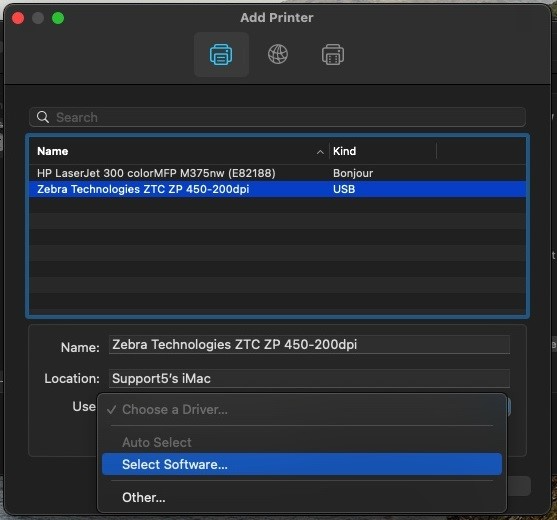Screen dimensions: 557x520
Task: Click the Bonjour kind cell
Action: pyautogui.click(x=353, y=173)
